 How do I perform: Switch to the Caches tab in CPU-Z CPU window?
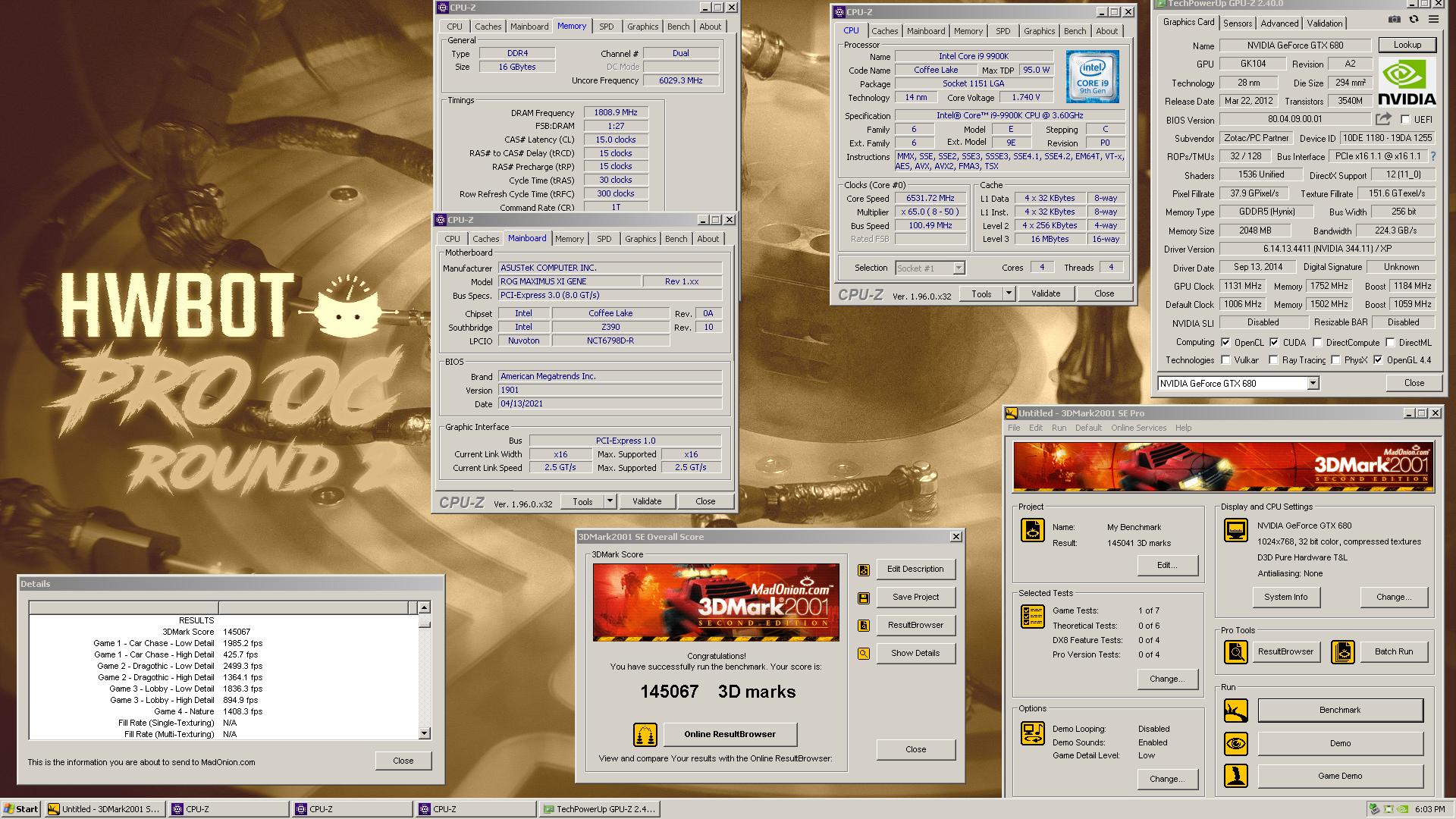(x=884, y=31)
